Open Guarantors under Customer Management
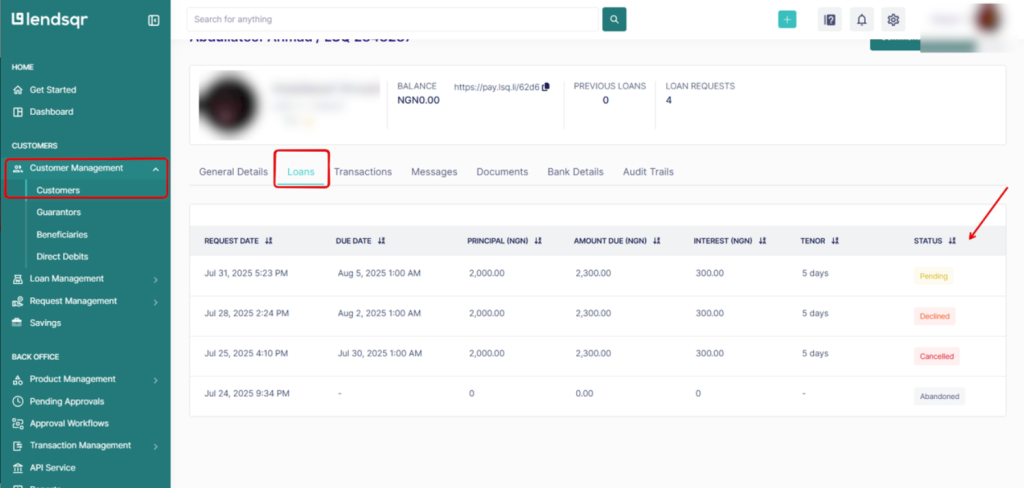The image size is (1024, 488). [58, 212]
